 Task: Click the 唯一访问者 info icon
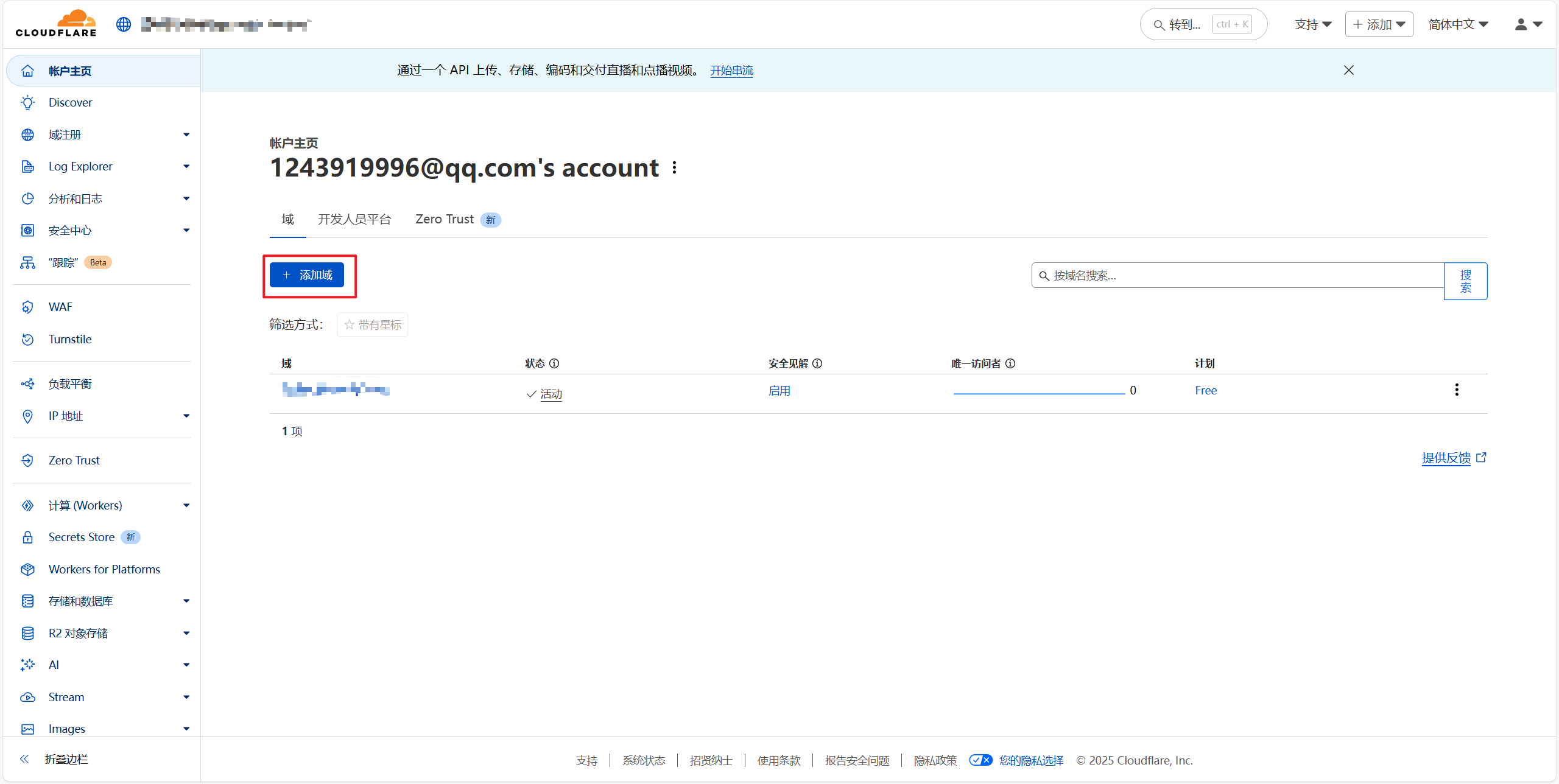coord(1010,363)
